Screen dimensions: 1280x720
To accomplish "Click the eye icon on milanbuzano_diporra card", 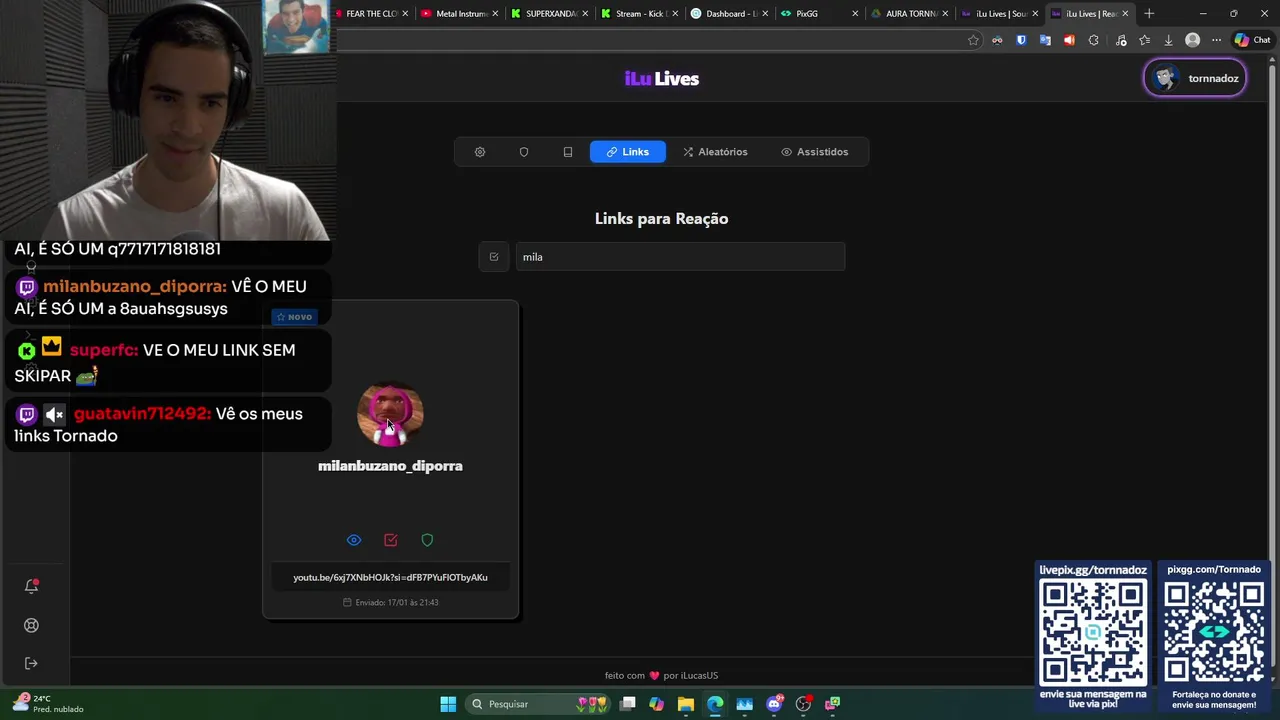I will (354, 540).
